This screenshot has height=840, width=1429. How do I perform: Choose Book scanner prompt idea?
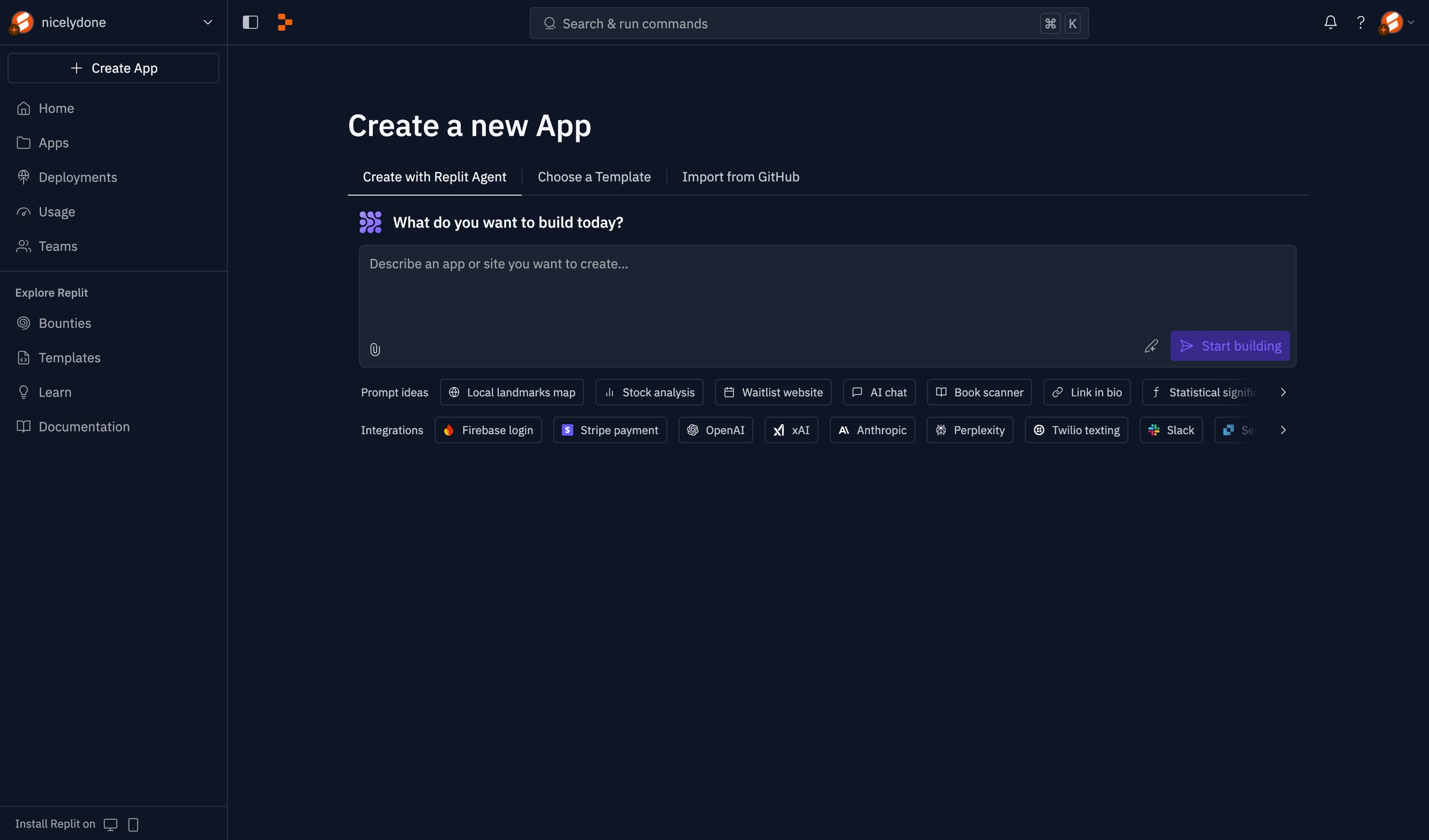coord(979,392)
